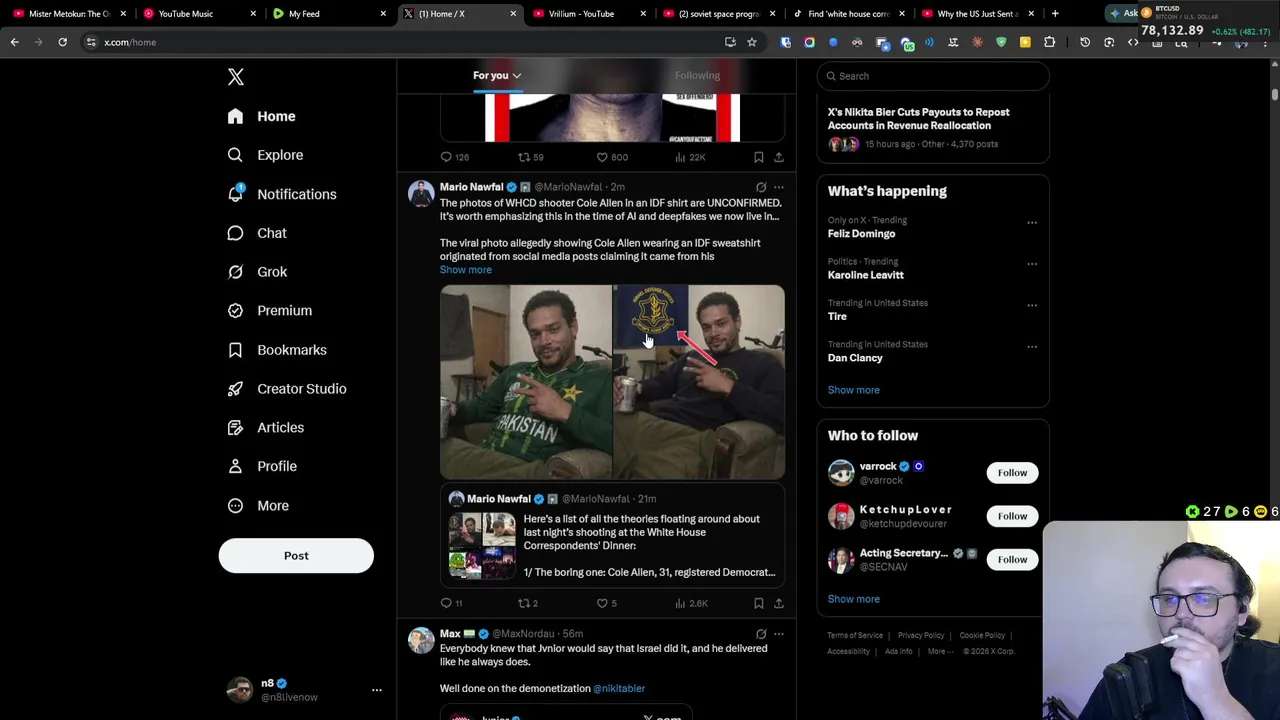Open the Home page from sidebar
Screen dimensions: 1280x720
[261, 116]
